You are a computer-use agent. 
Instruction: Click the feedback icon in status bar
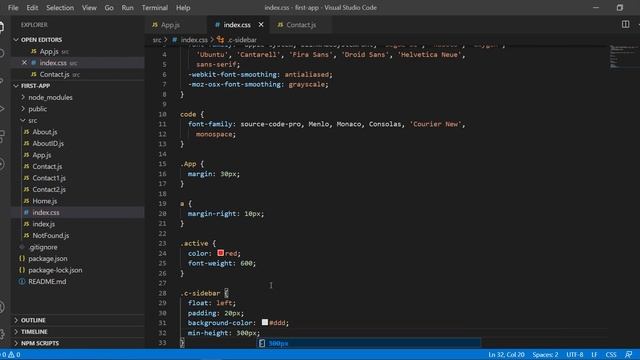pyautogui.click(x=629, y=355)
